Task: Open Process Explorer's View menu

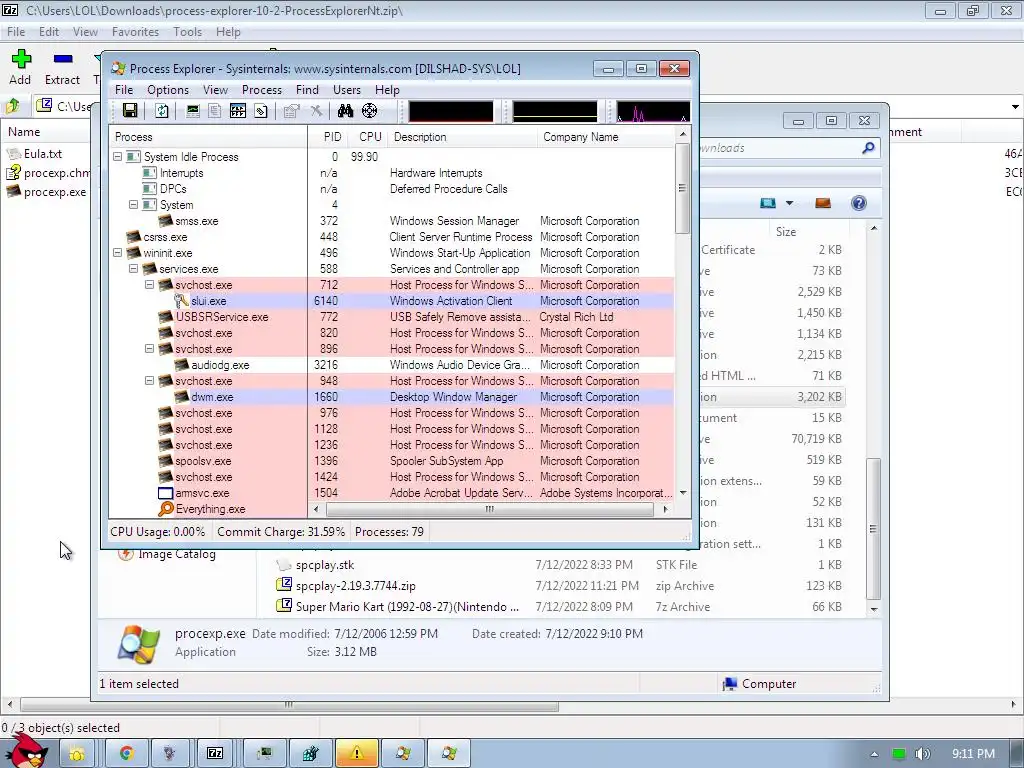Action: coord(216,89)
